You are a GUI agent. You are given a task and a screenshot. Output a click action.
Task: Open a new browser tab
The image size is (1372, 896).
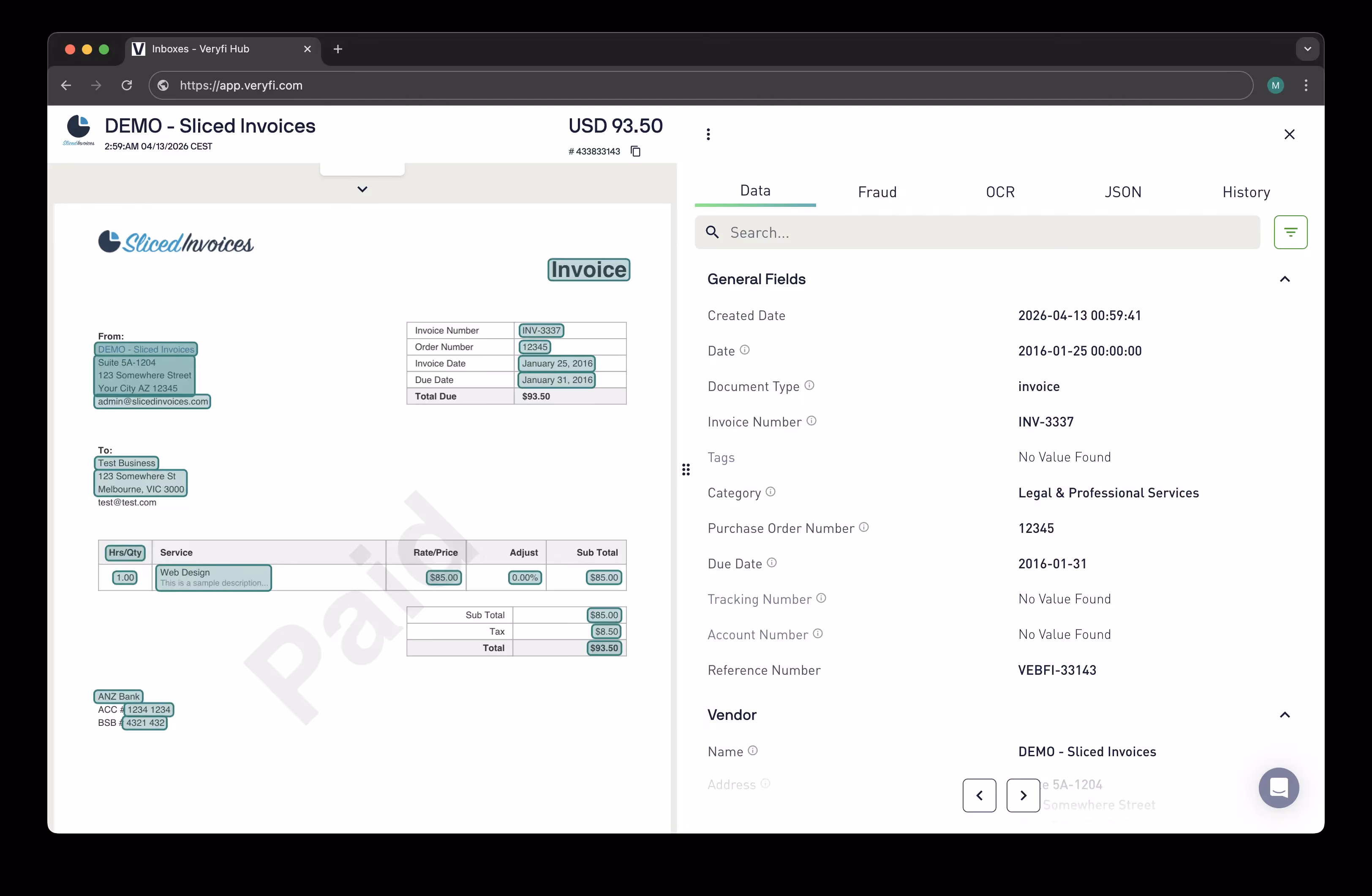point(338,49)
